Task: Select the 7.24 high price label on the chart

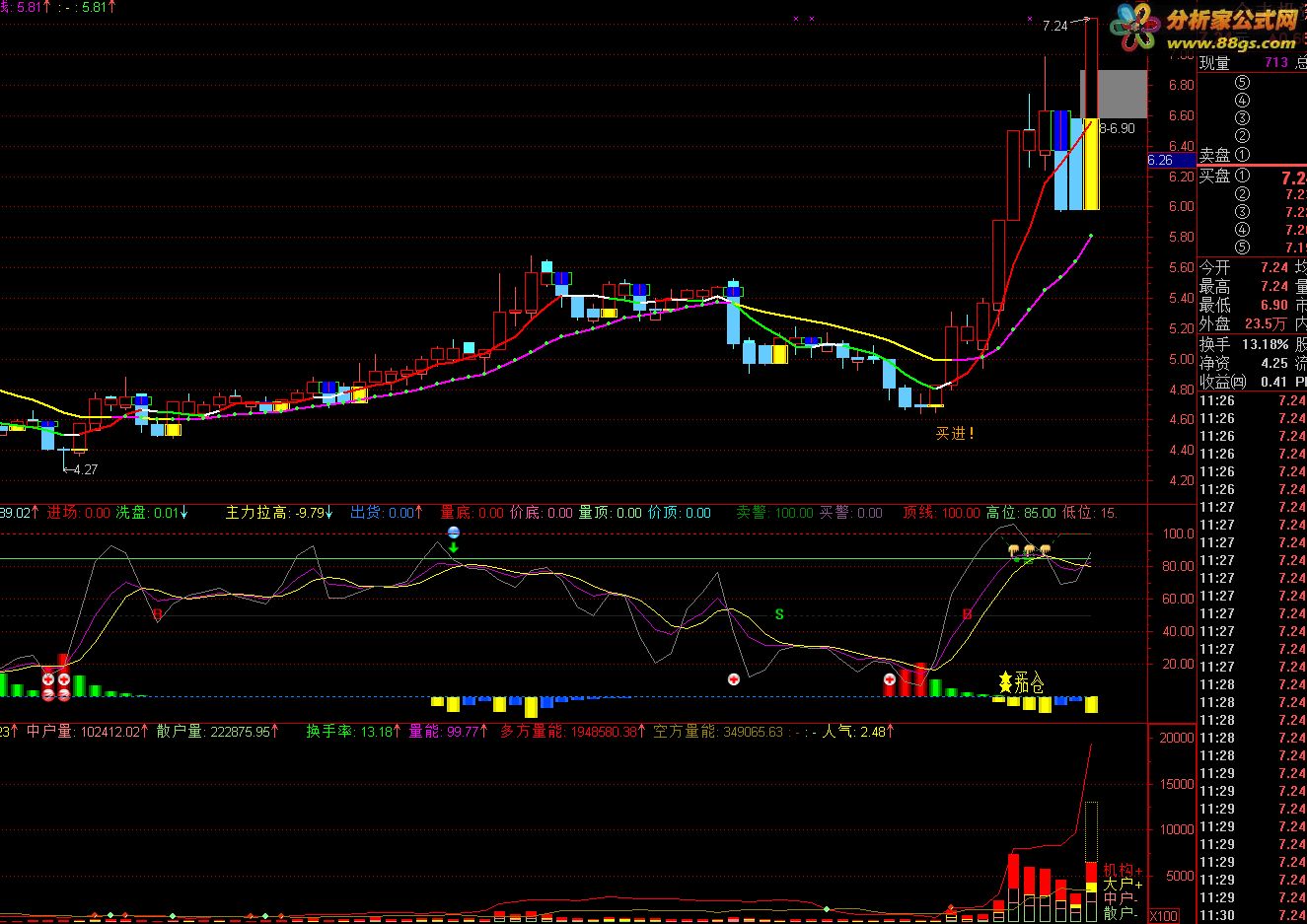Action: pyautogui.click(x=1055, y=26)
